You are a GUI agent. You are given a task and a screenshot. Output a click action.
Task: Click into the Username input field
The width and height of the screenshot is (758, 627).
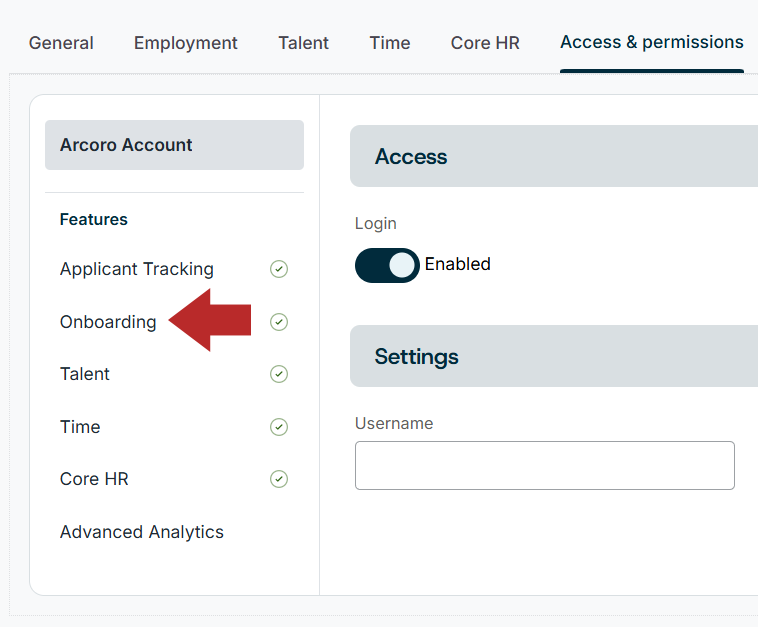(545, 466)
